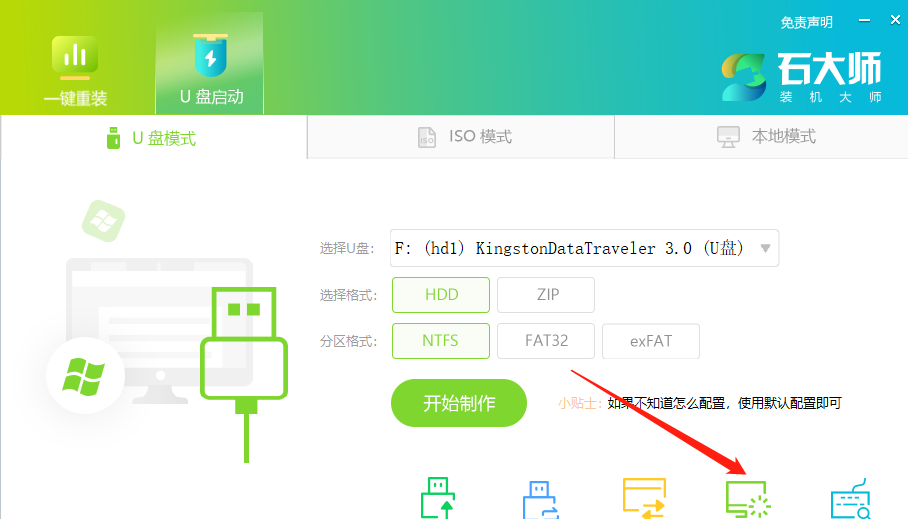This screenshot has width=908, height=519.
Task: Click the monitor icon beside 本地模式
Action: pyautogui.click(x=728, y=137)
